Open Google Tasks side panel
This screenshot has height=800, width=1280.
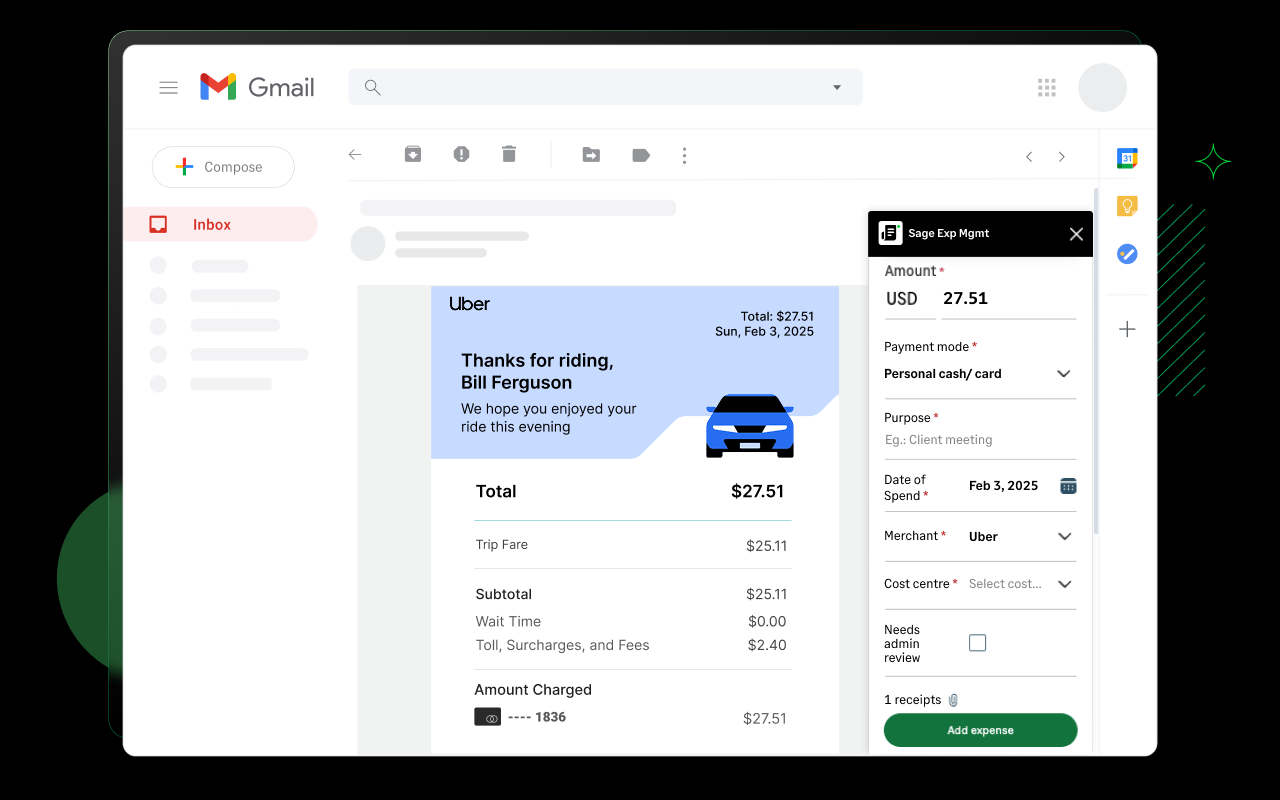click(x=1127, y=254)
